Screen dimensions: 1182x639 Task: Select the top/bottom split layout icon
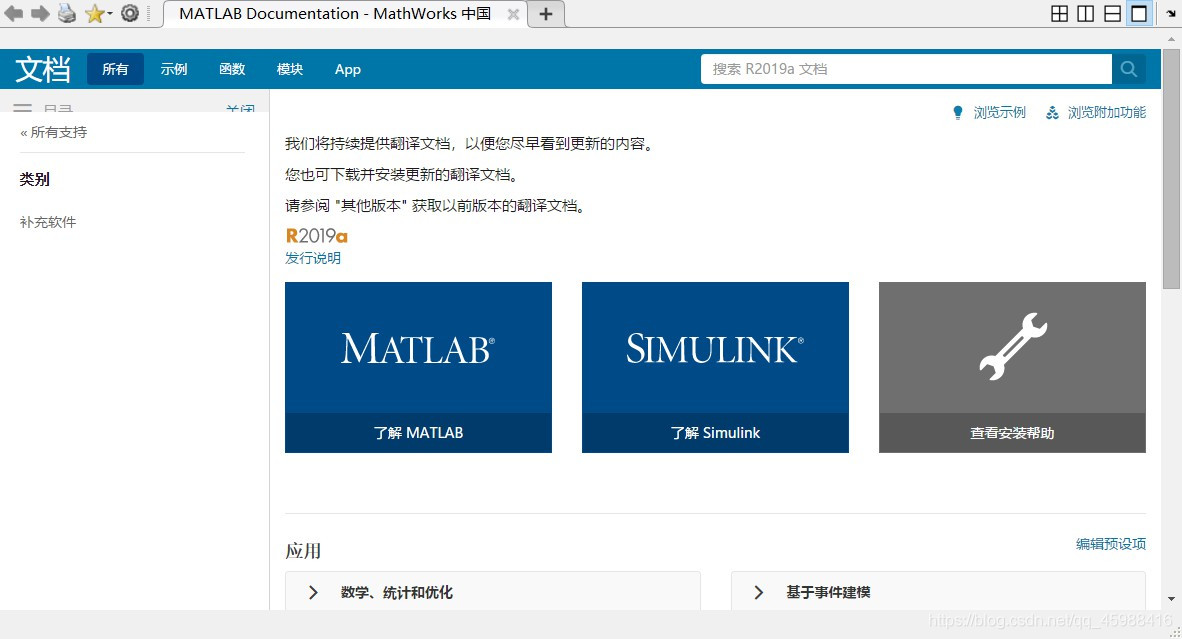(x=1112, y=14)
